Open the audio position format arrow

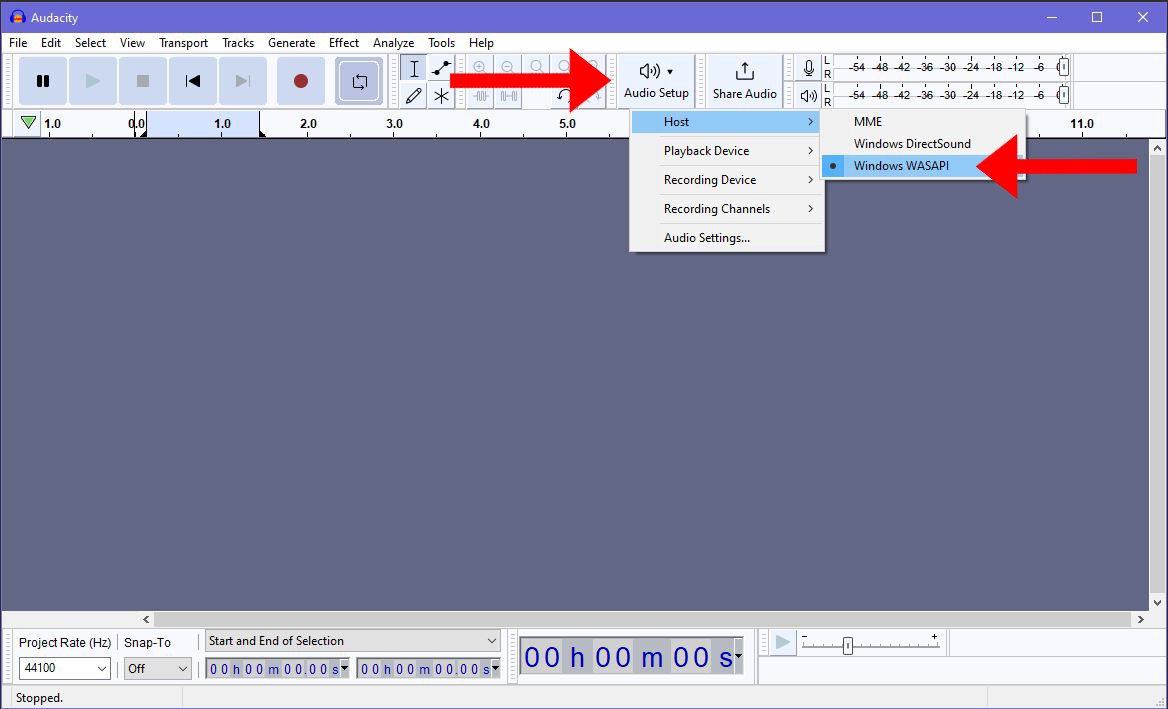click(x=738, y=656)
